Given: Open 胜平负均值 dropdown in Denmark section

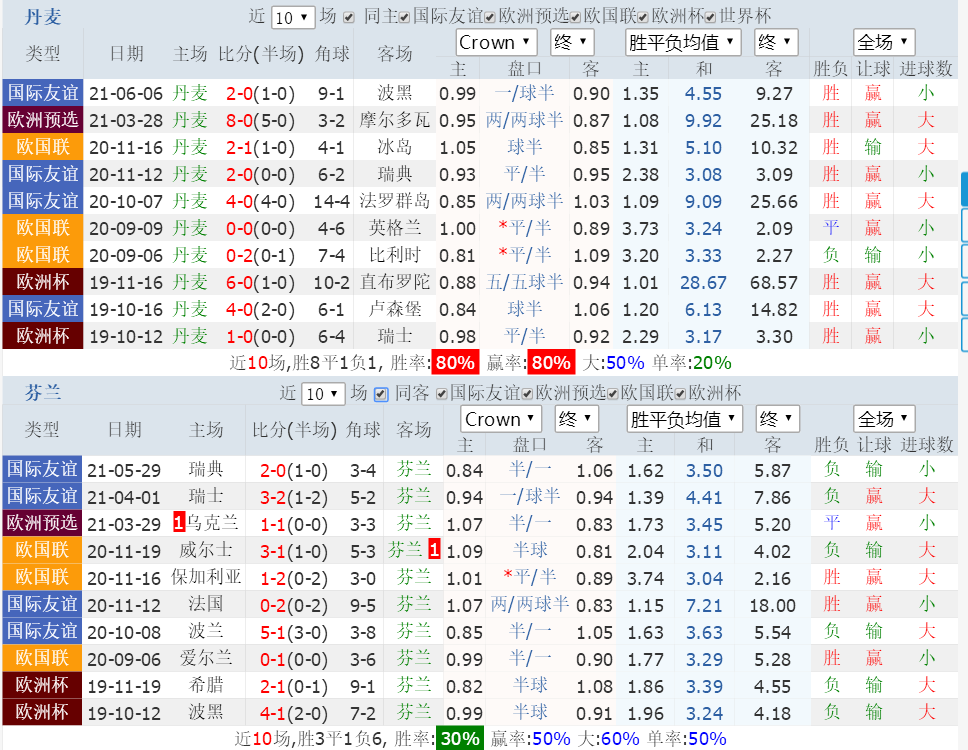Looking at the screenshot, I should [x=683, y=43].
